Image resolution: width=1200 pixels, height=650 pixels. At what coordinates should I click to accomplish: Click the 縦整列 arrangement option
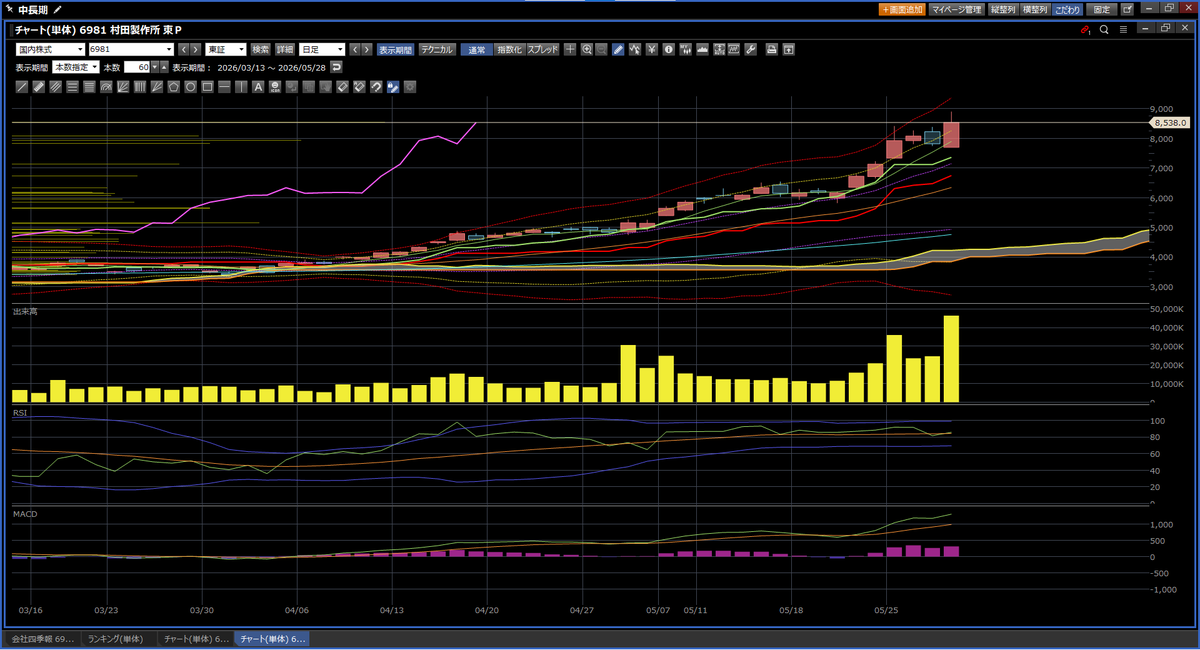point(1003,9)
